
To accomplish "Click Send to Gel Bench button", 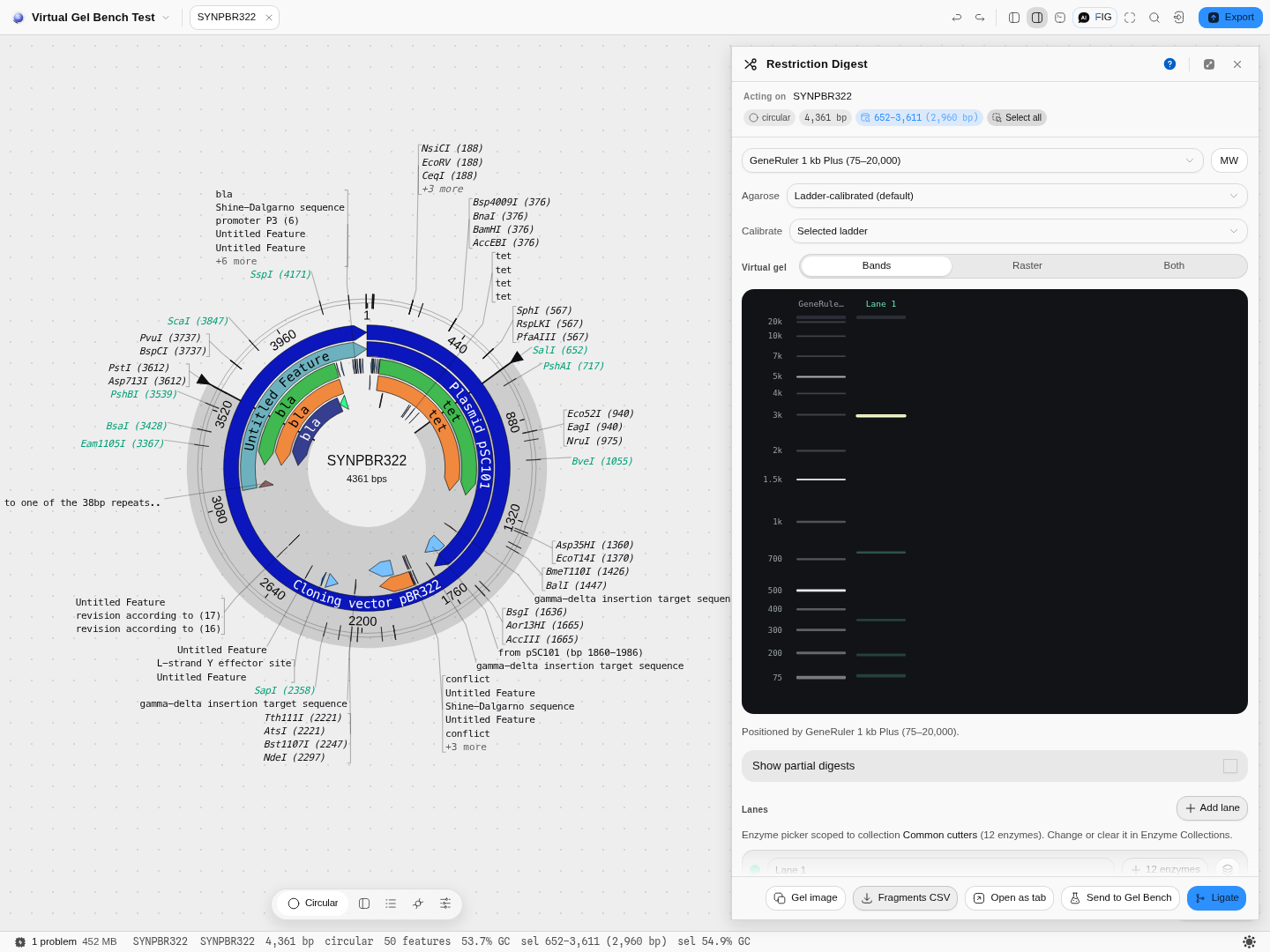I will pyautogui.click(x=1120, y=898).
